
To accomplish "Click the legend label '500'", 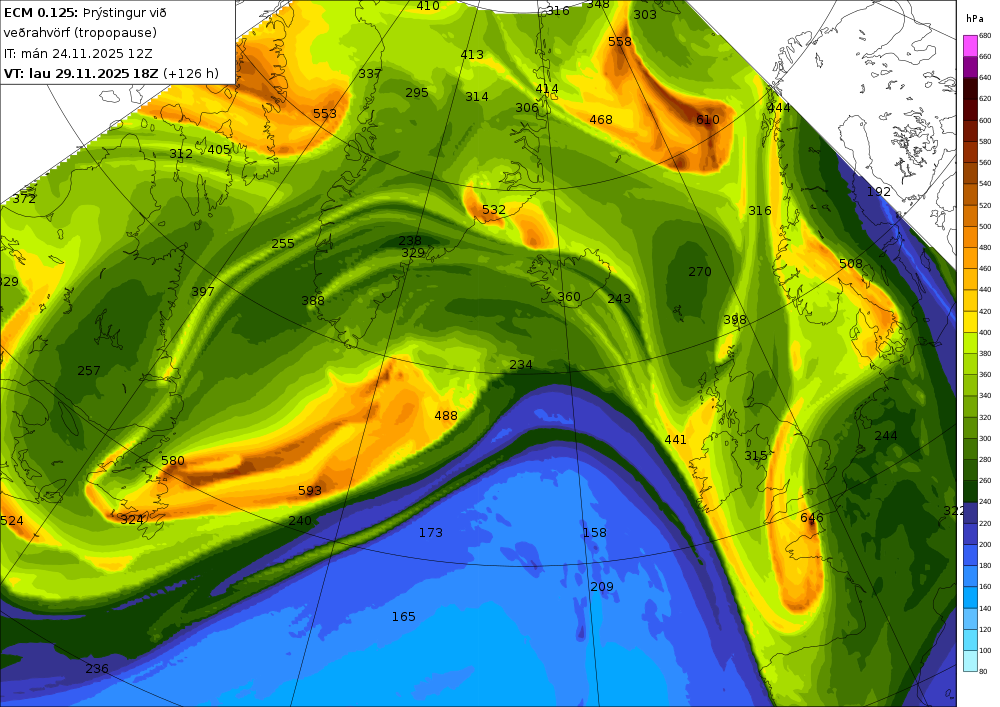I will (985, 226).
